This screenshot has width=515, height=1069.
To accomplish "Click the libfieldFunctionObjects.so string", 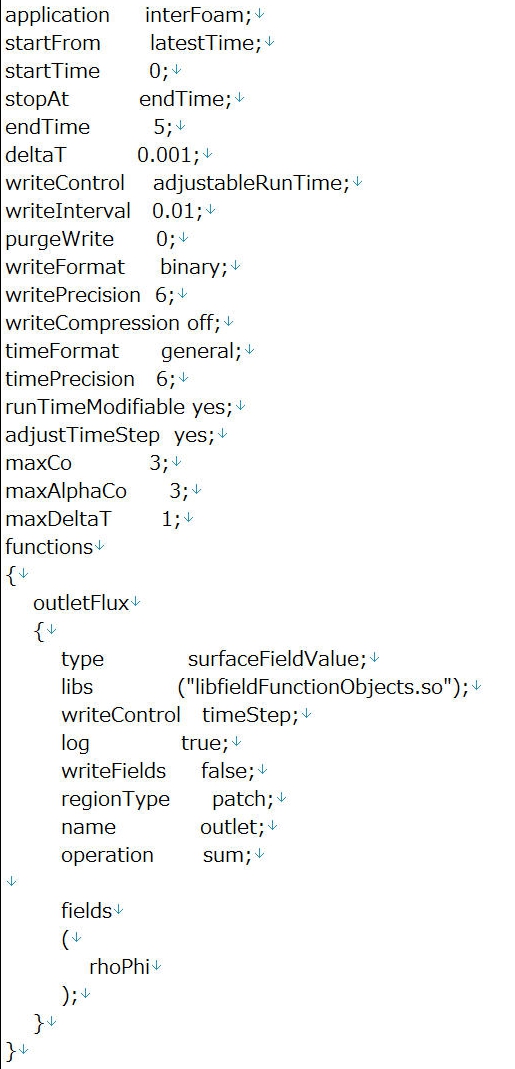I will [314, 687].
